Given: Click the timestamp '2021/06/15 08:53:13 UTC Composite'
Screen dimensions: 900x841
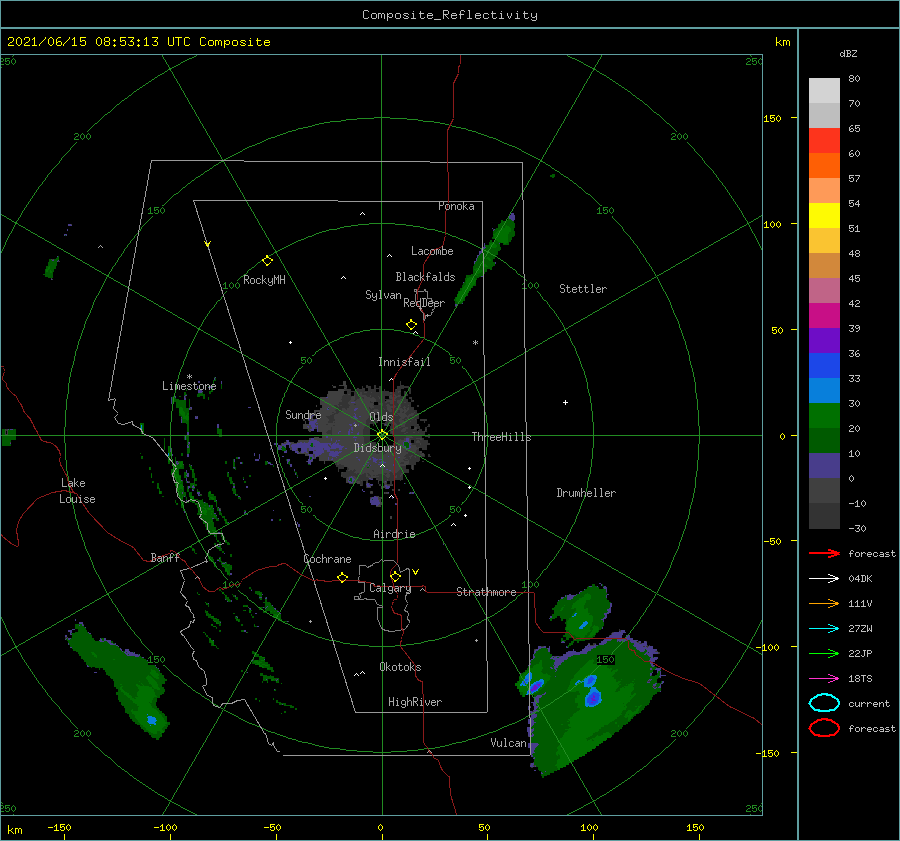Looking at the screenshot, I should [138, 42].
